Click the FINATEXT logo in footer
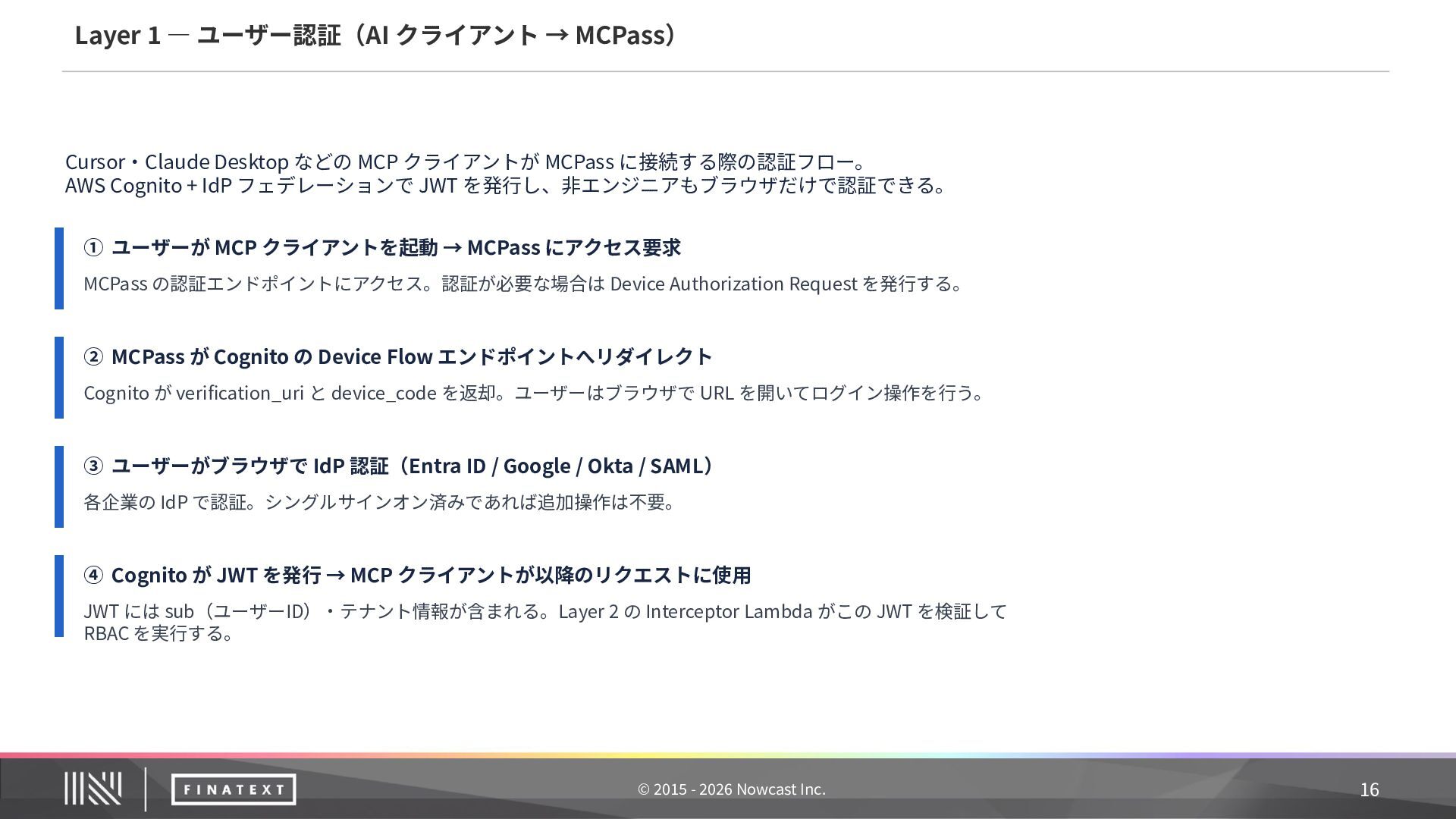This screenshot has height=819, width=1456. [233, 789]
